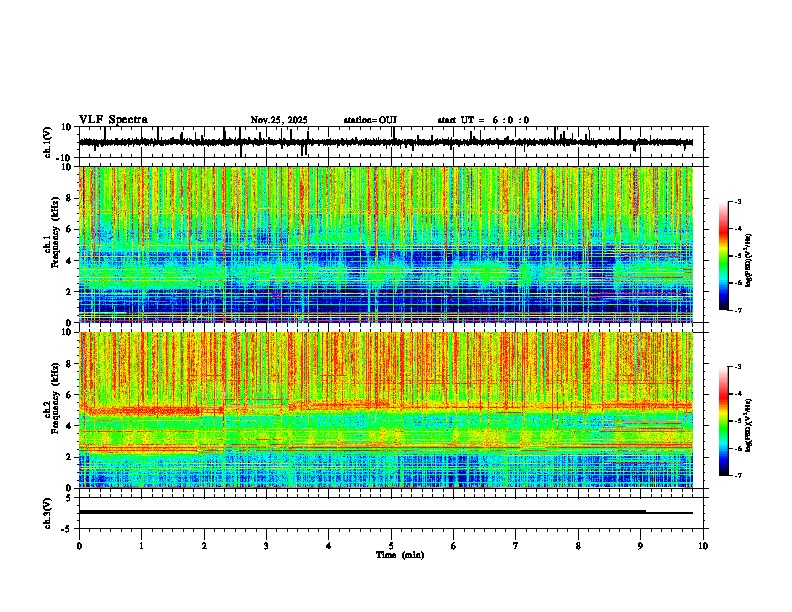Click the "-3" label on ch.1 color bar
Screen dimensions: 792x612
click(x=738, y=201)
